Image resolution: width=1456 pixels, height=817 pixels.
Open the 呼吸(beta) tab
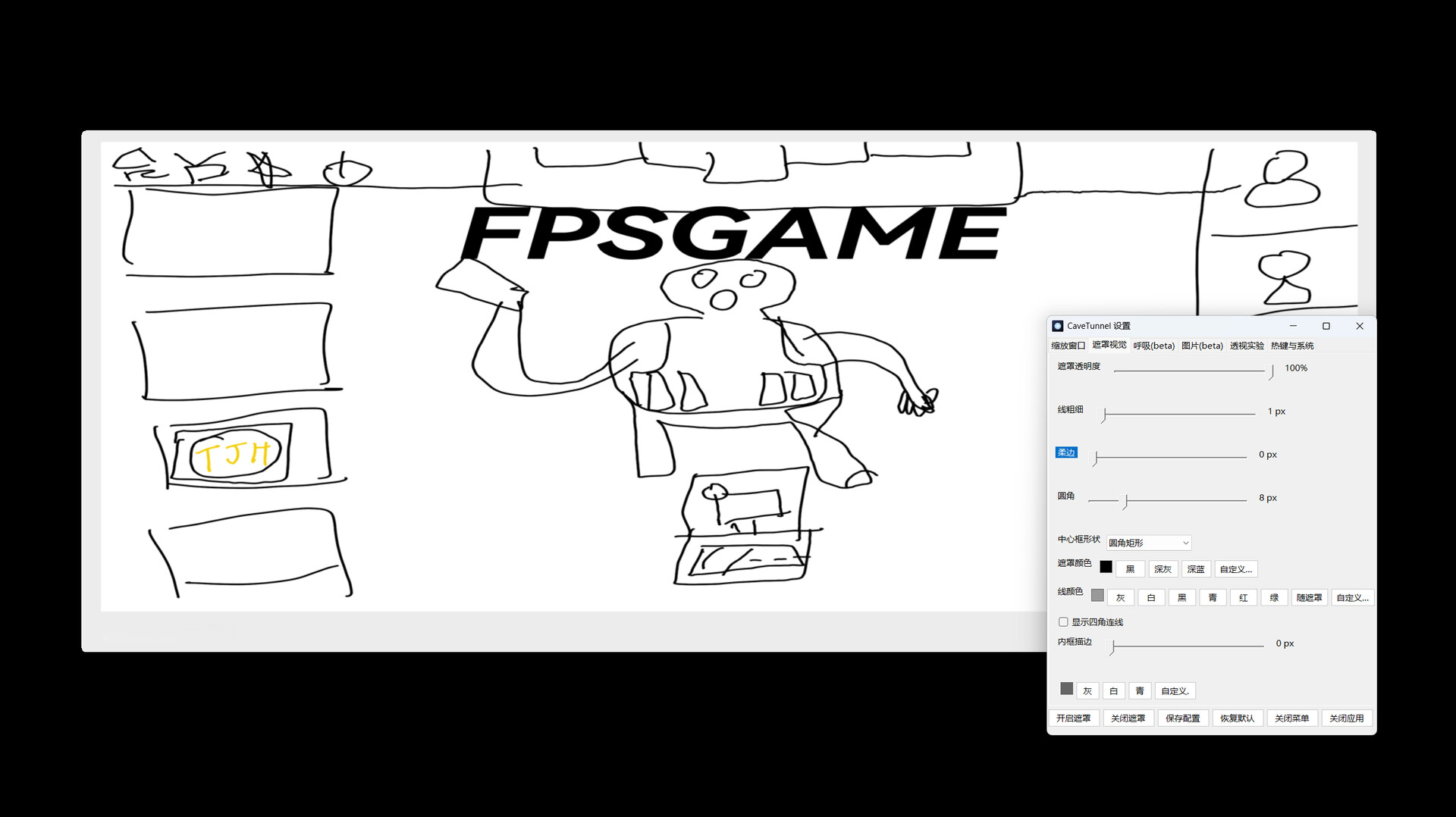(x=1153, y=346)
